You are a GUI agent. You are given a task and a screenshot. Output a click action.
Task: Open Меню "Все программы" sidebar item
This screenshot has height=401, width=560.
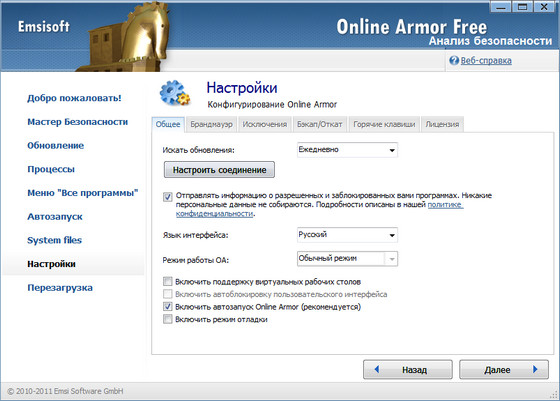82,193
